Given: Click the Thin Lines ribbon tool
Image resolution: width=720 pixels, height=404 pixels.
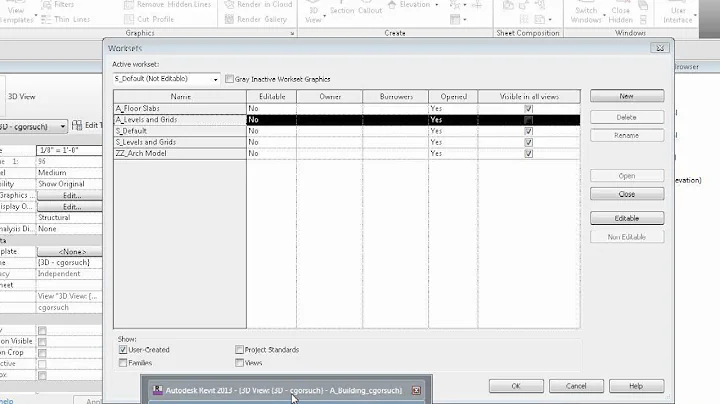Looking at the screenshot, I should pos(65,19).
